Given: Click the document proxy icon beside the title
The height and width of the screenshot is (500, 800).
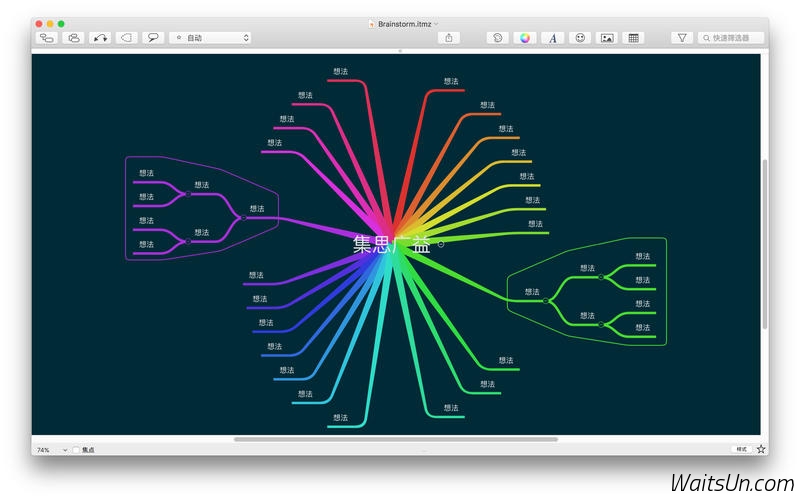Looking at the screenshot, I should pos(371,24).
